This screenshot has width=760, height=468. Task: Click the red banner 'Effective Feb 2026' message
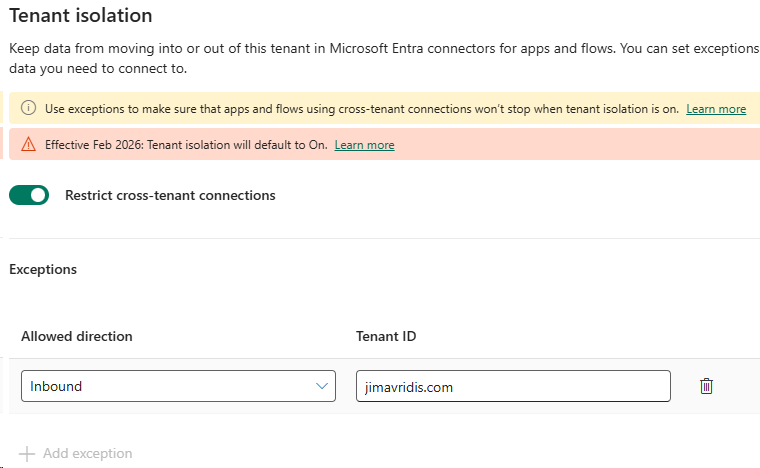coord(186,145)
